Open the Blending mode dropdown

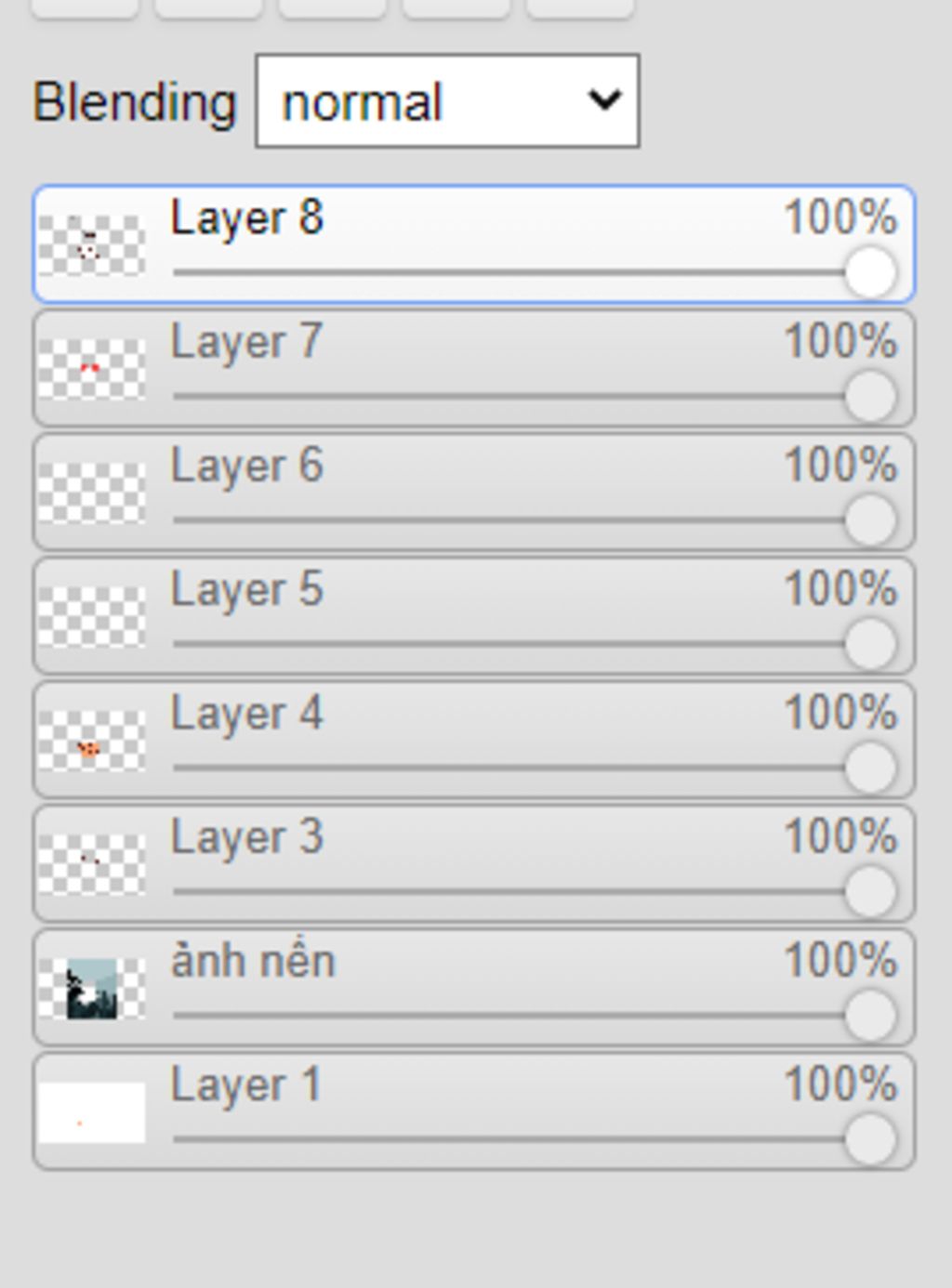pos(447,100)
